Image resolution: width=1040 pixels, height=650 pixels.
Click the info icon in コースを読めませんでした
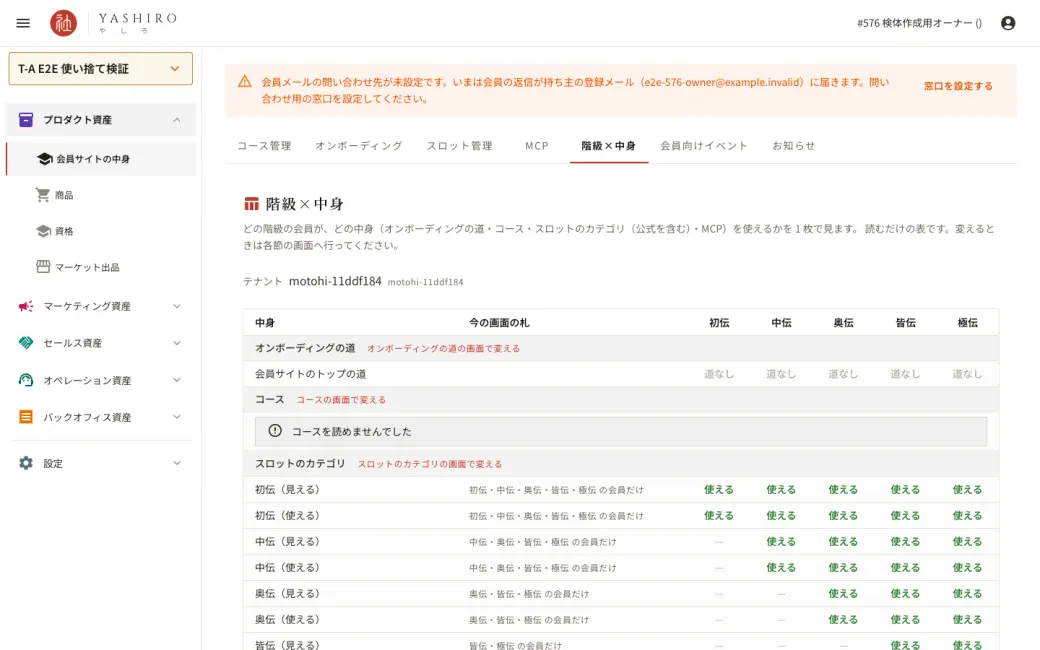click(x=275, y=430)
